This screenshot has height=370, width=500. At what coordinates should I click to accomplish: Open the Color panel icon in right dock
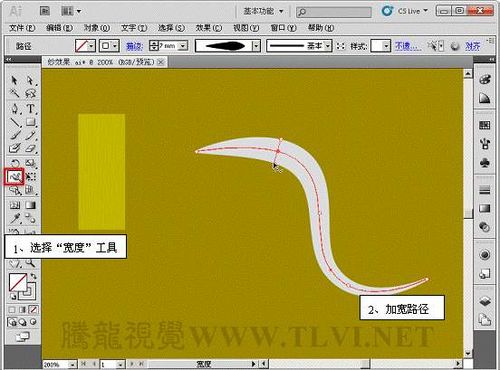(485, 80)
